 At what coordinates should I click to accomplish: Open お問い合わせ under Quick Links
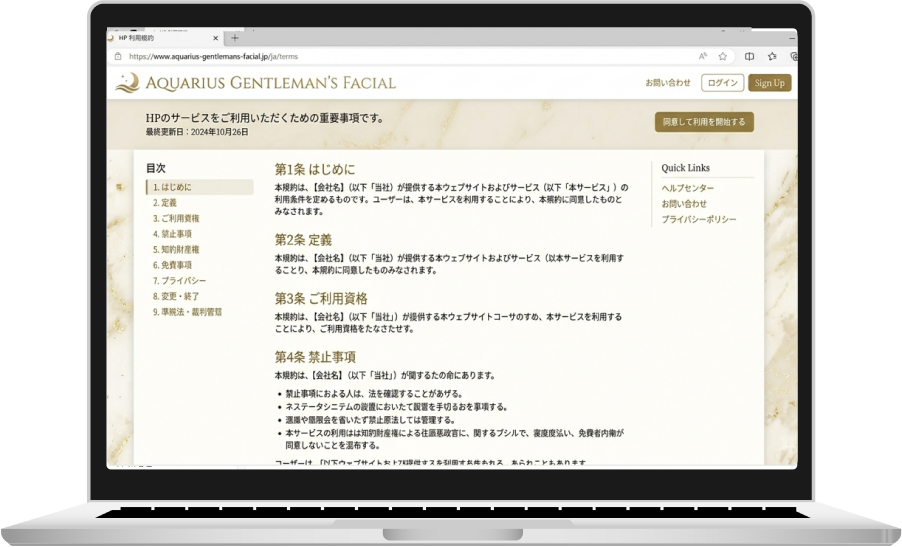coord(684,204)
